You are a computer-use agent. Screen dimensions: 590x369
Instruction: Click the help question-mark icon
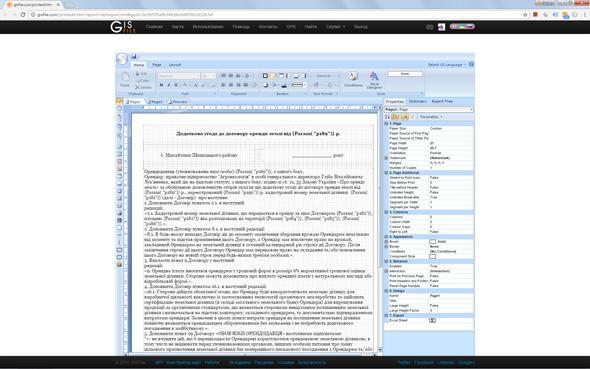[x=471, y=64]
